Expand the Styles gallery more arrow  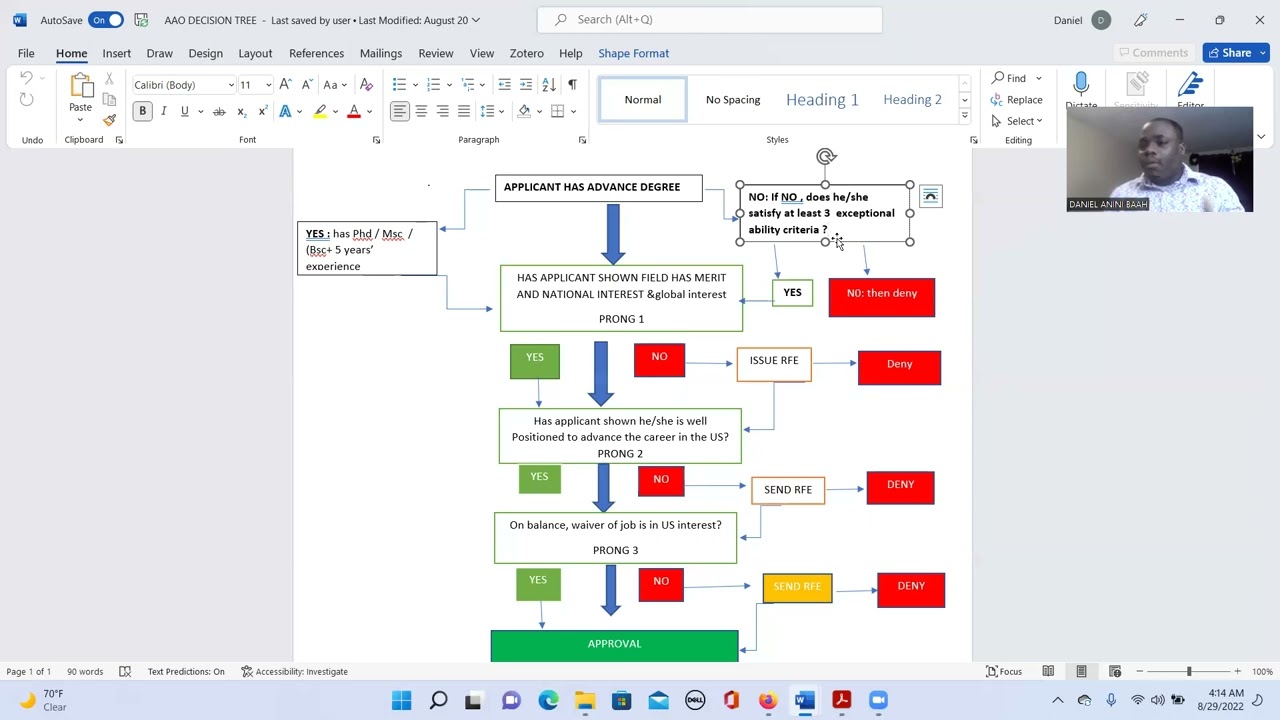click(x=964, y=116)
